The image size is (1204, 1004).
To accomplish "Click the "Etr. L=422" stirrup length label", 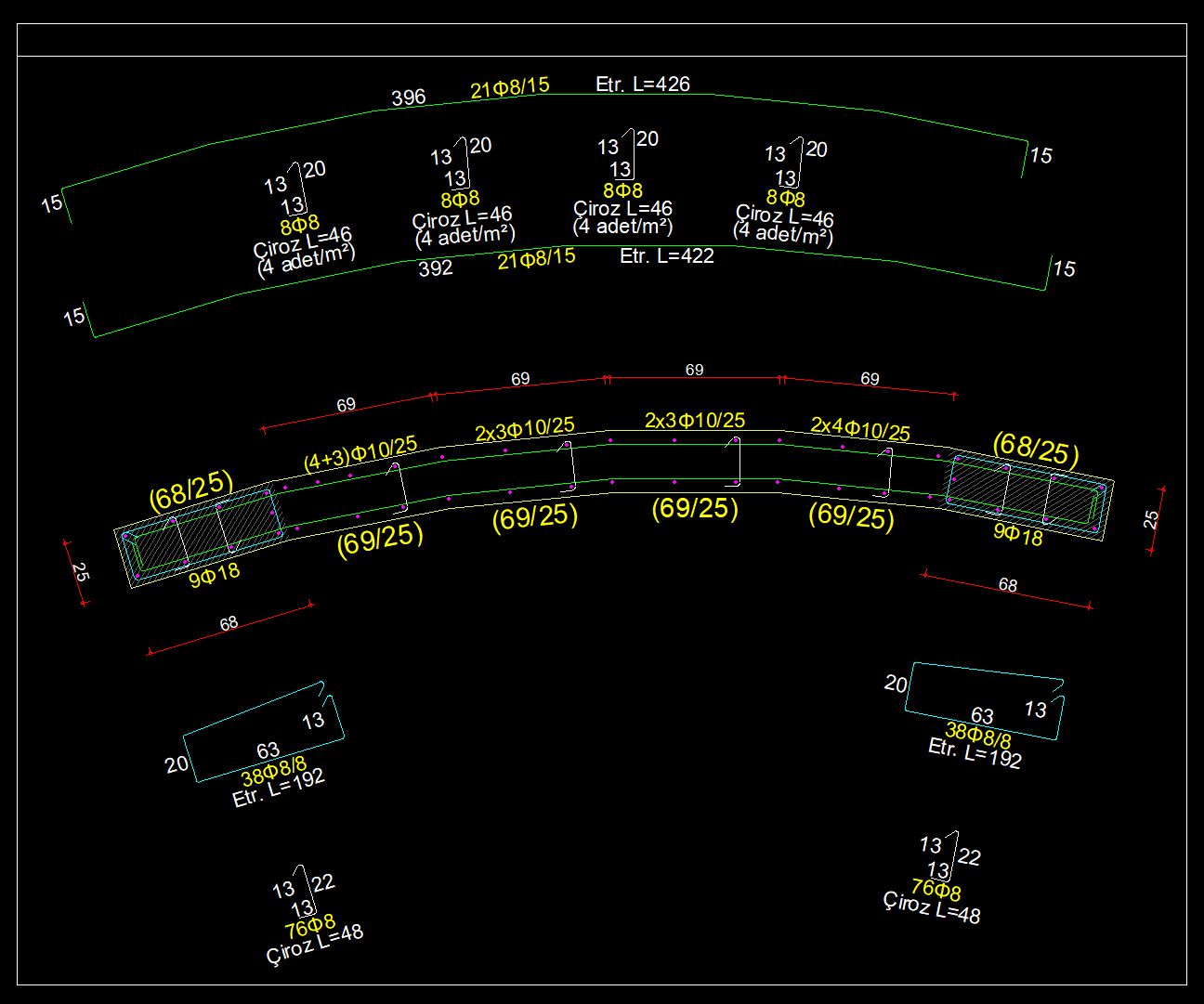I will pyautogui.click(x=666, y=256).
